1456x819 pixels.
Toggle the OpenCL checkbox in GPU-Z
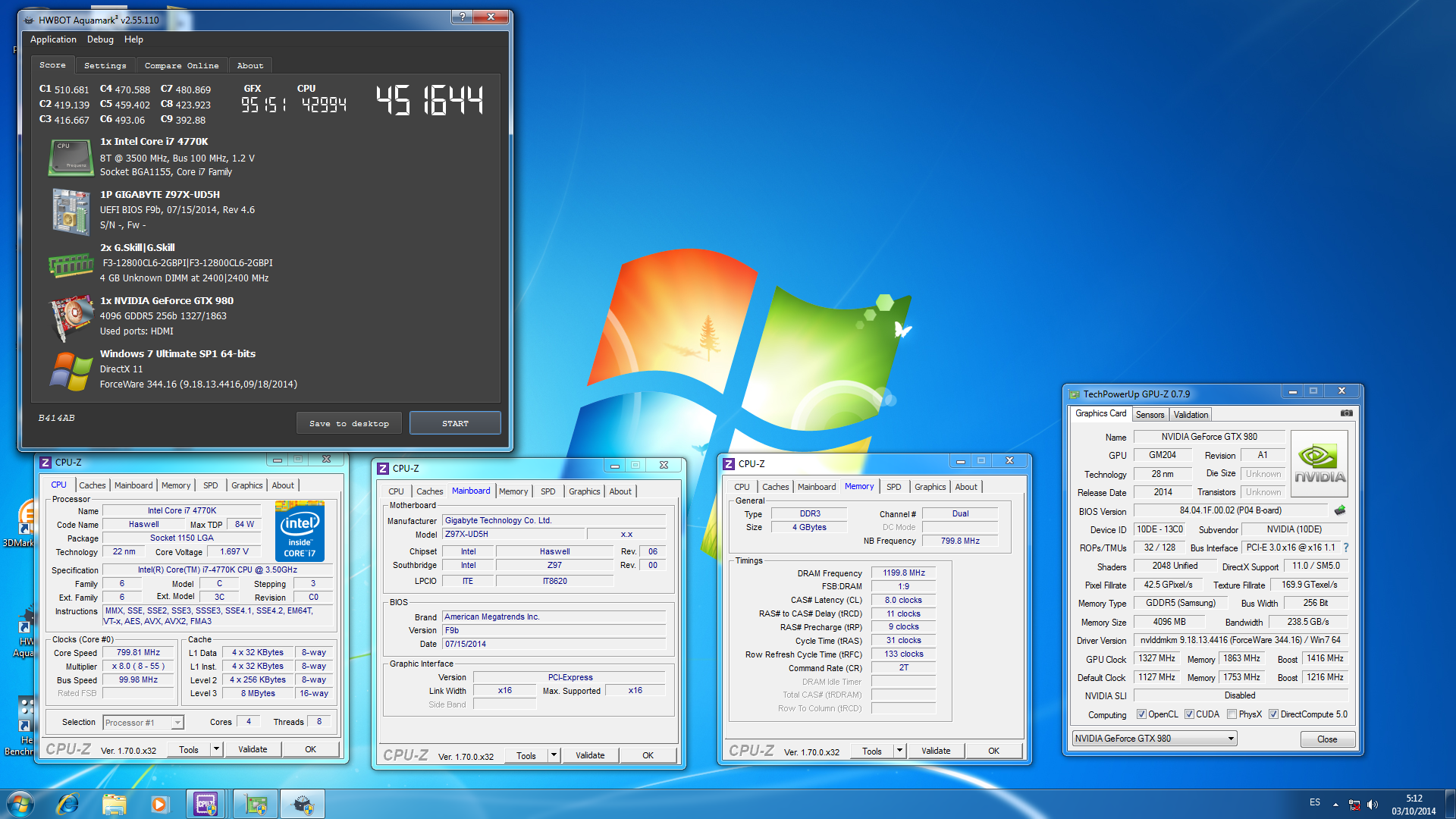pyautogui.click(x=1141, y=714)
